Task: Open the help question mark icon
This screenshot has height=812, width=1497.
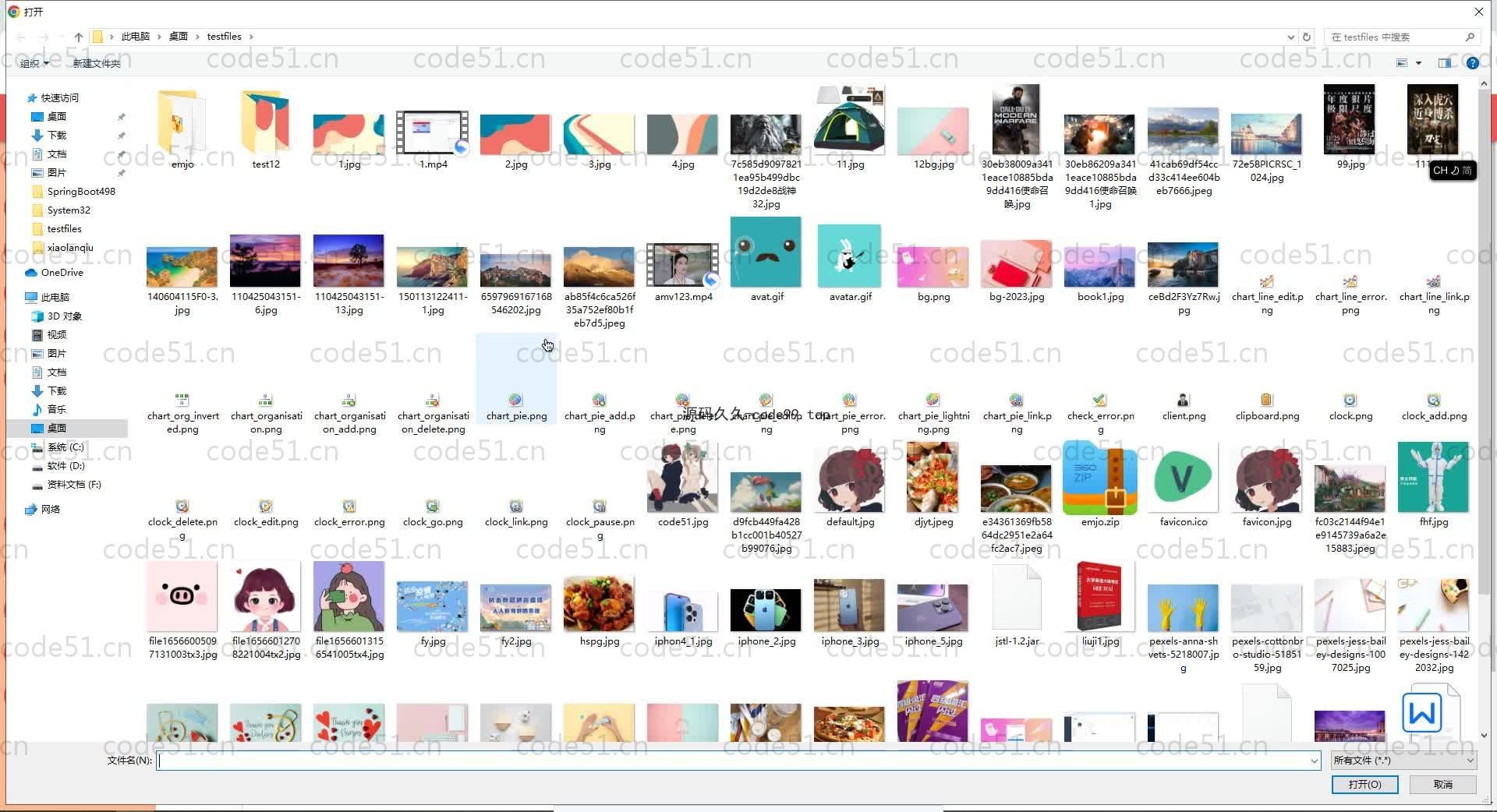Action: point(1472,63)
